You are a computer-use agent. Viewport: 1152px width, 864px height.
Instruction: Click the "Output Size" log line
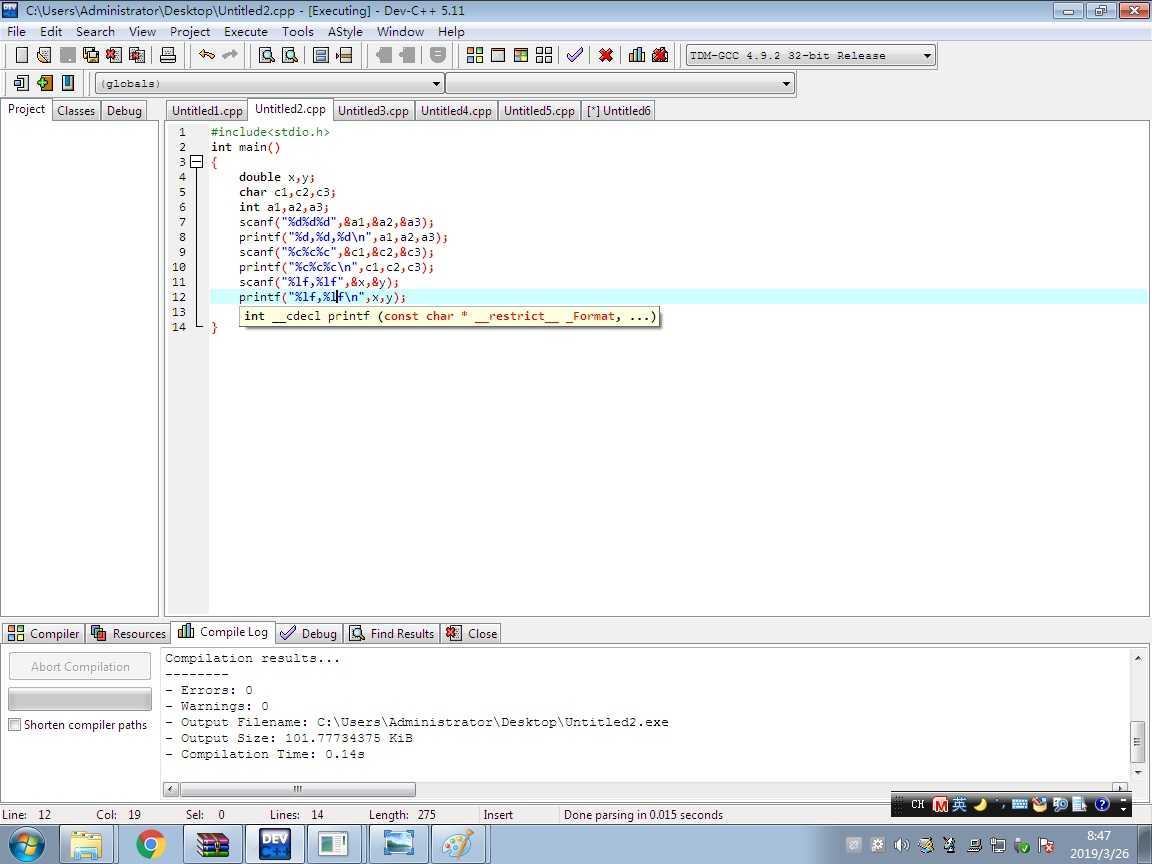289,738
